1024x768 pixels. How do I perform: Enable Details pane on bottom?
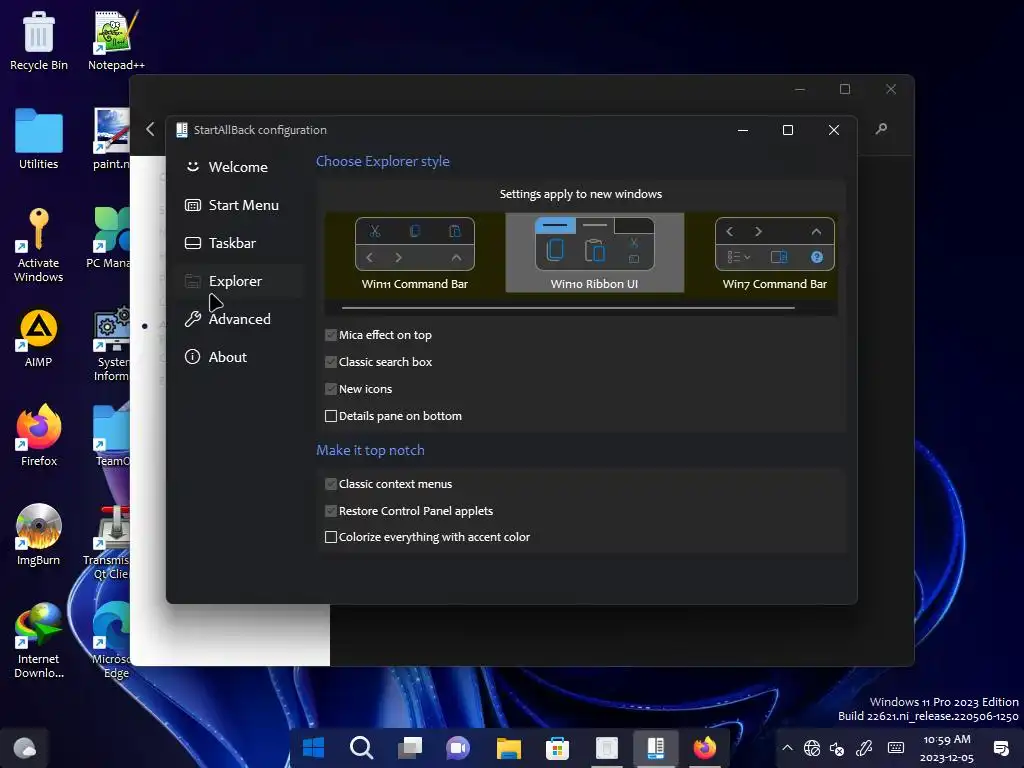[x=331, y=416]
